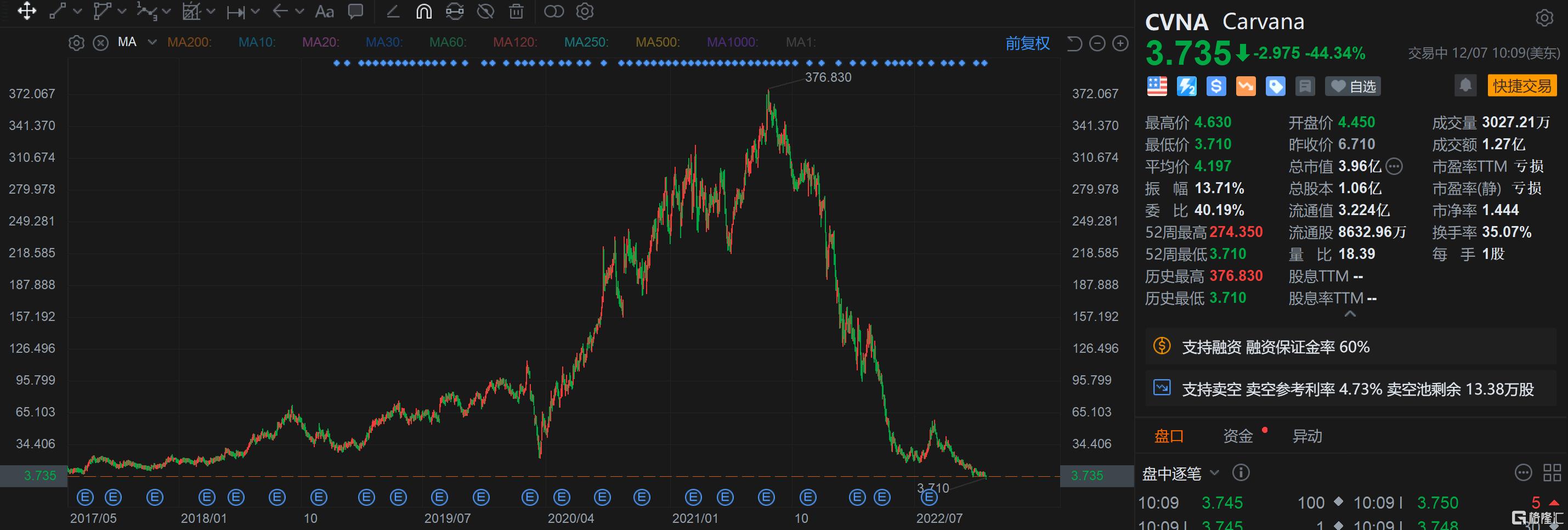1568x530 pixels.
Task: Select the move/pan crosshair tool
Action: [x=27, y=11]
